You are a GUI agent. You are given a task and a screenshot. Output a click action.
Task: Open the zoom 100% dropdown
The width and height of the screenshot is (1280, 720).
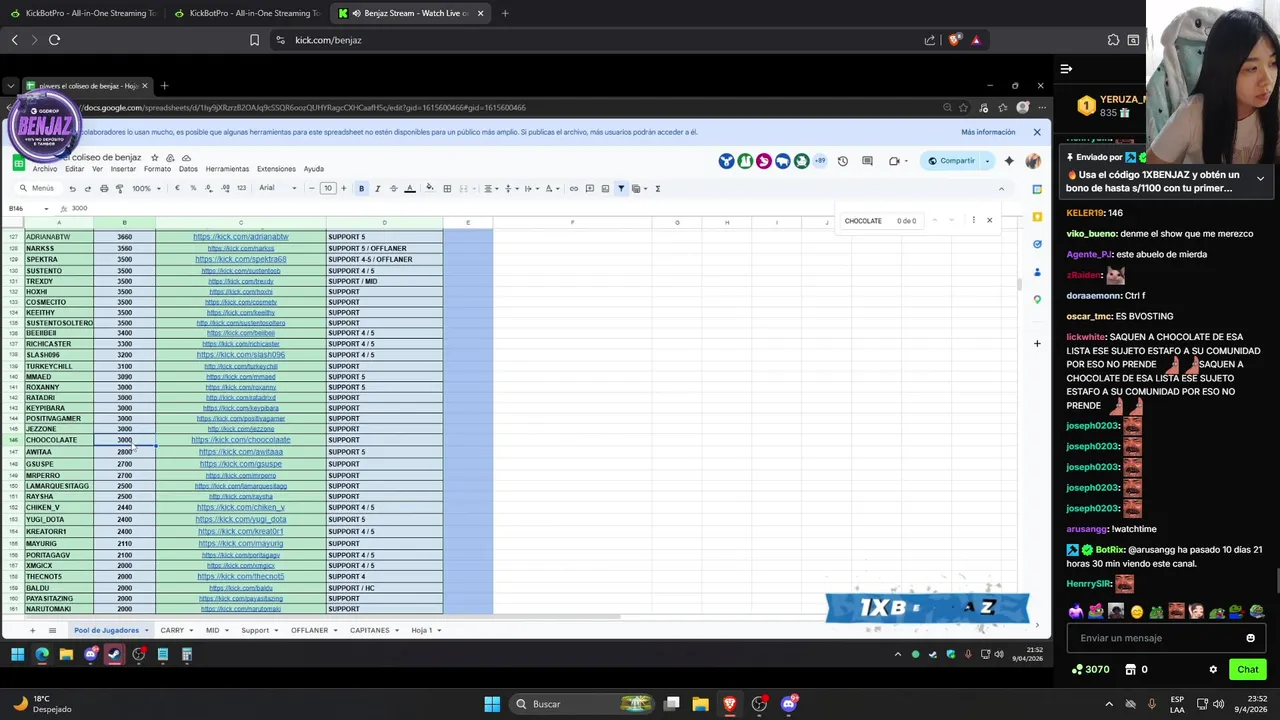click(x=145, y=188)
